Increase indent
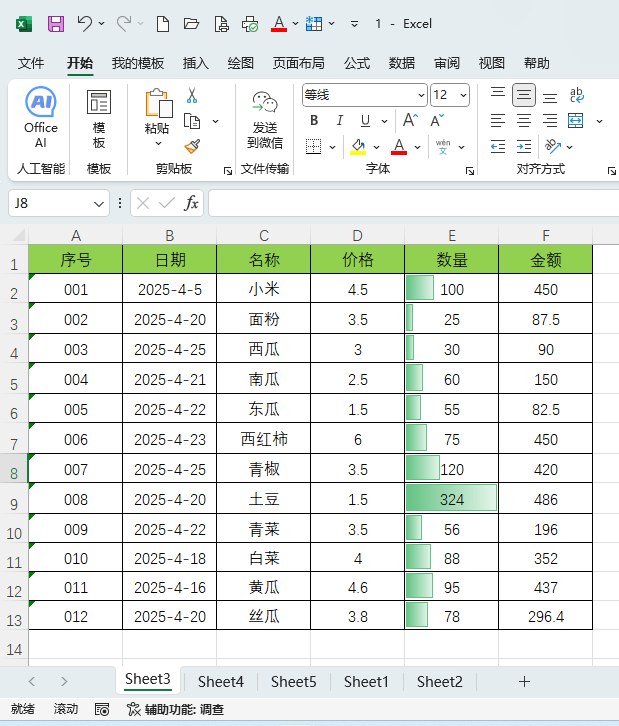 [524, 147]
